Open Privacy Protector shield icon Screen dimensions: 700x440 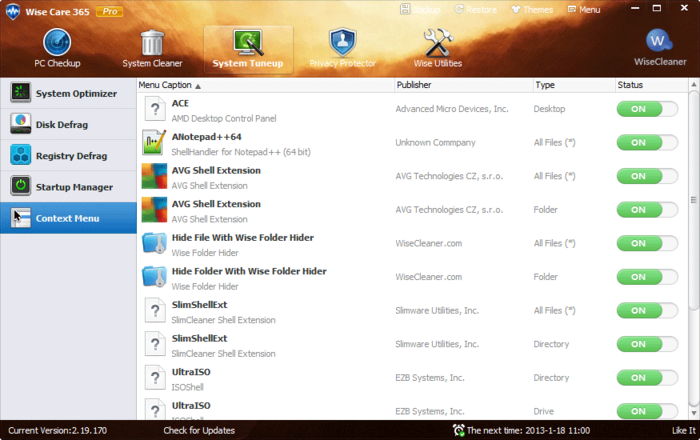tap(342, 42)
